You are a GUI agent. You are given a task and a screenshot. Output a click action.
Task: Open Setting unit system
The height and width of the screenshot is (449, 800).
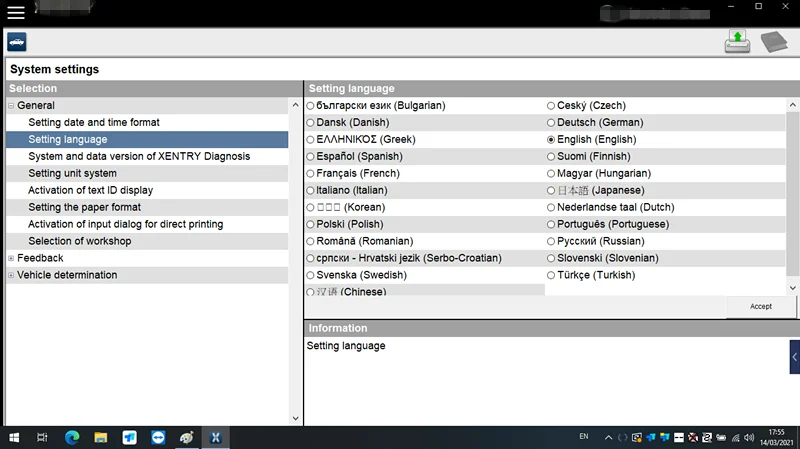pyautogui.click(x=72, y=173)
